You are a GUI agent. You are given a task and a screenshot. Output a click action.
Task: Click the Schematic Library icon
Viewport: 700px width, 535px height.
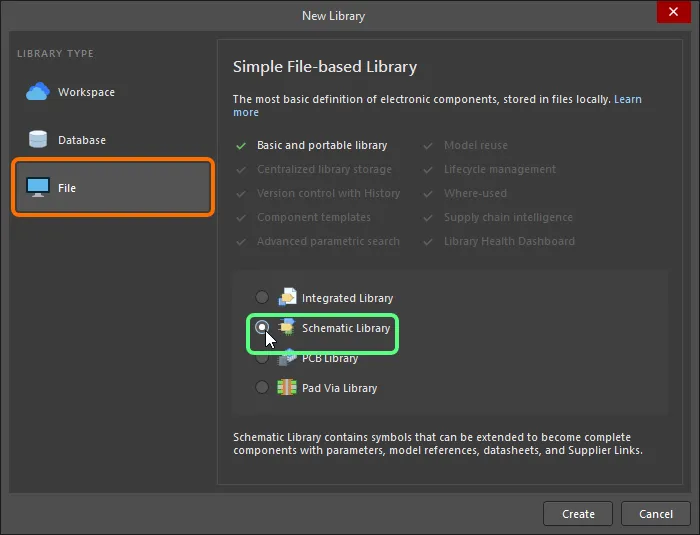tap(287, 327)
